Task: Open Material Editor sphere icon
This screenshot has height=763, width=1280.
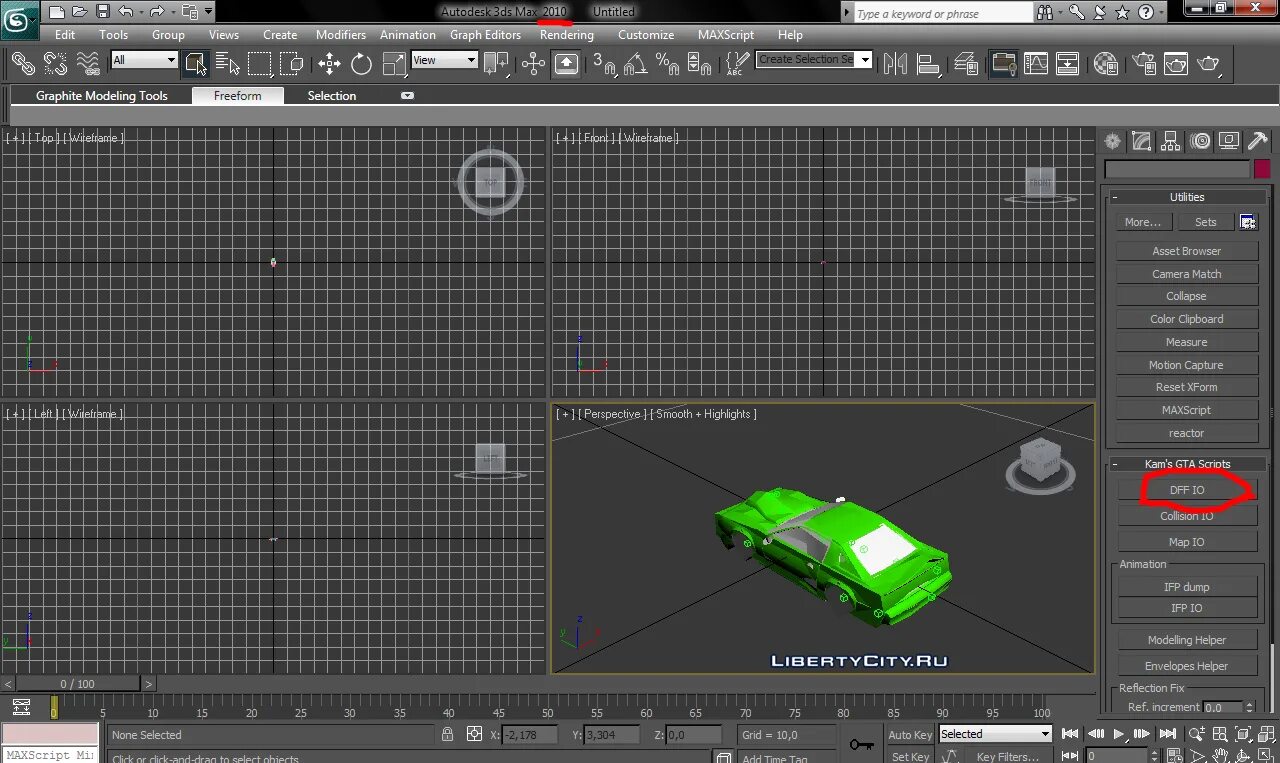Action: (1106, 64)
